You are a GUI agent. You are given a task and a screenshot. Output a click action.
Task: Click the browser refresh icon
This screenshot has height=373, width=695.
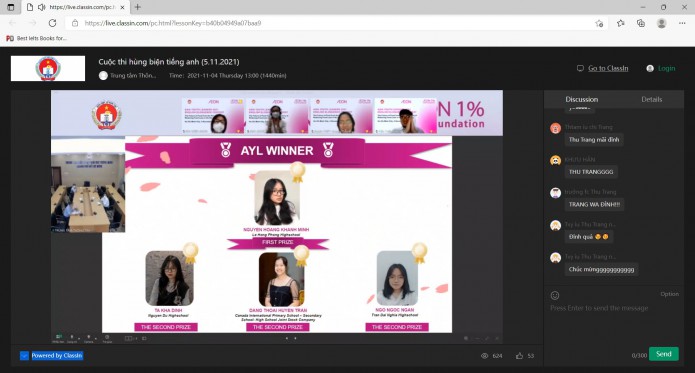(x=52, y=23)
